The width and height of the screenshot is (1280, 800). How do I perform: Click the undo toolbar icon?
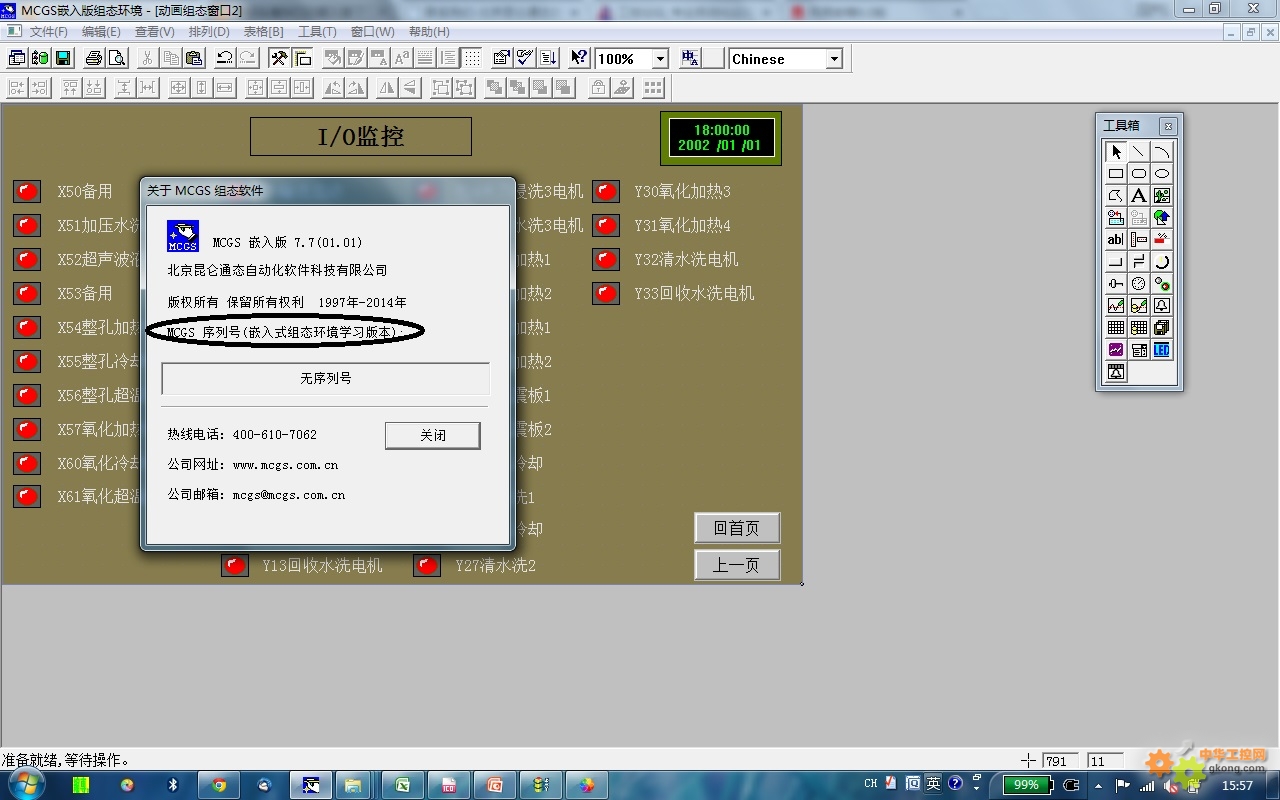click(x=224, y=58)
